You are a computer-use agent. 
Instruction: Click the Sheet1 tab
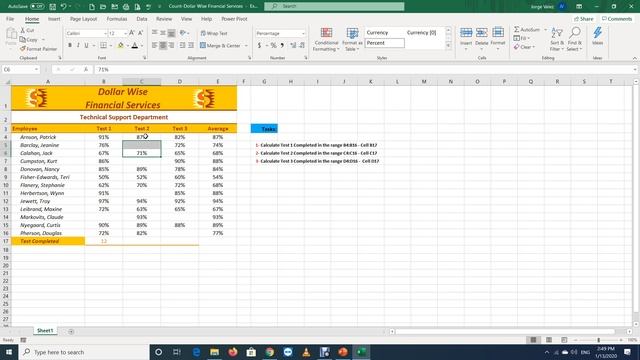tap(45, 331)
